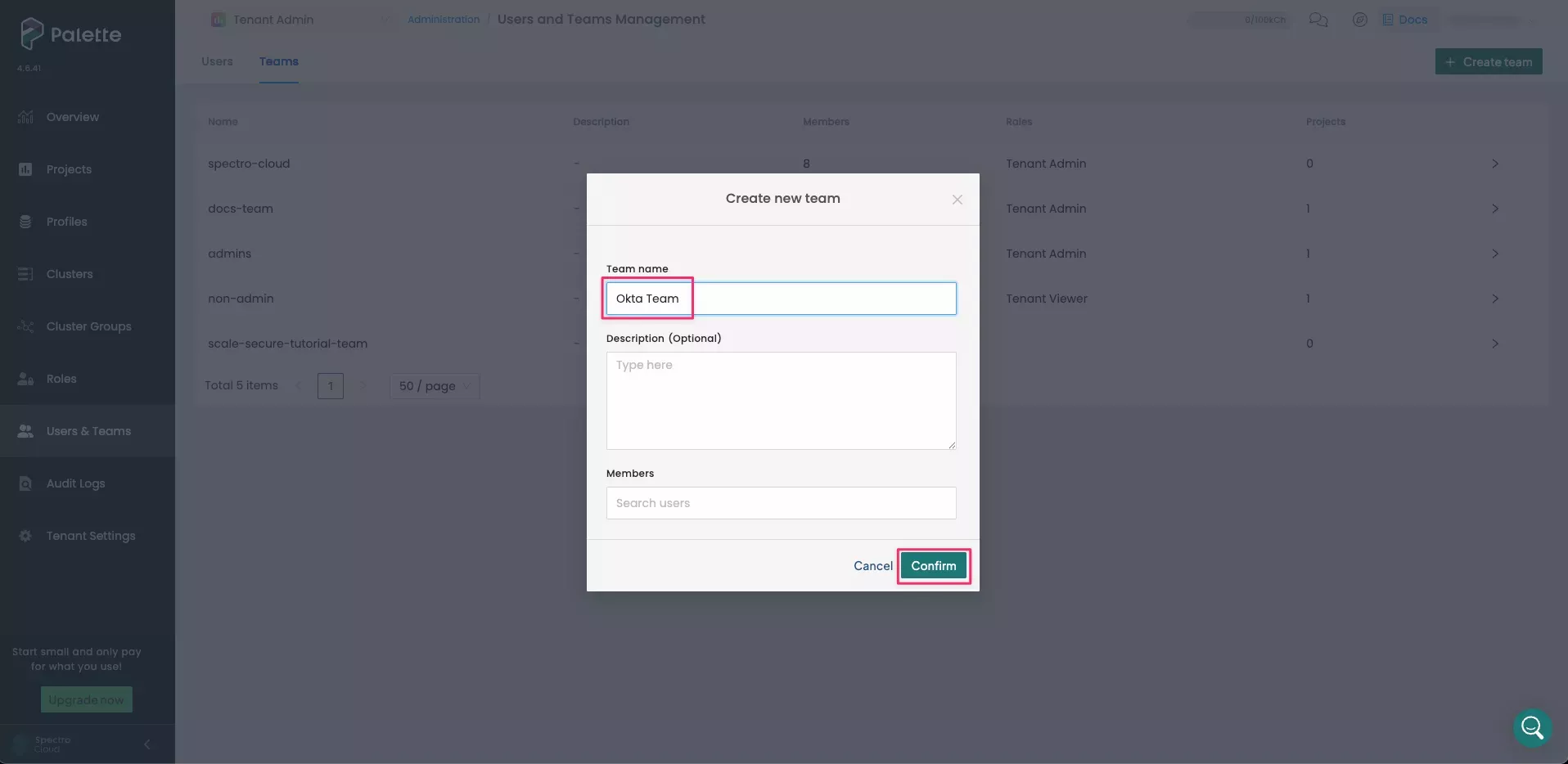
Task: Collapse the left sidebar with arrow
Action: (x=147, y=744)
